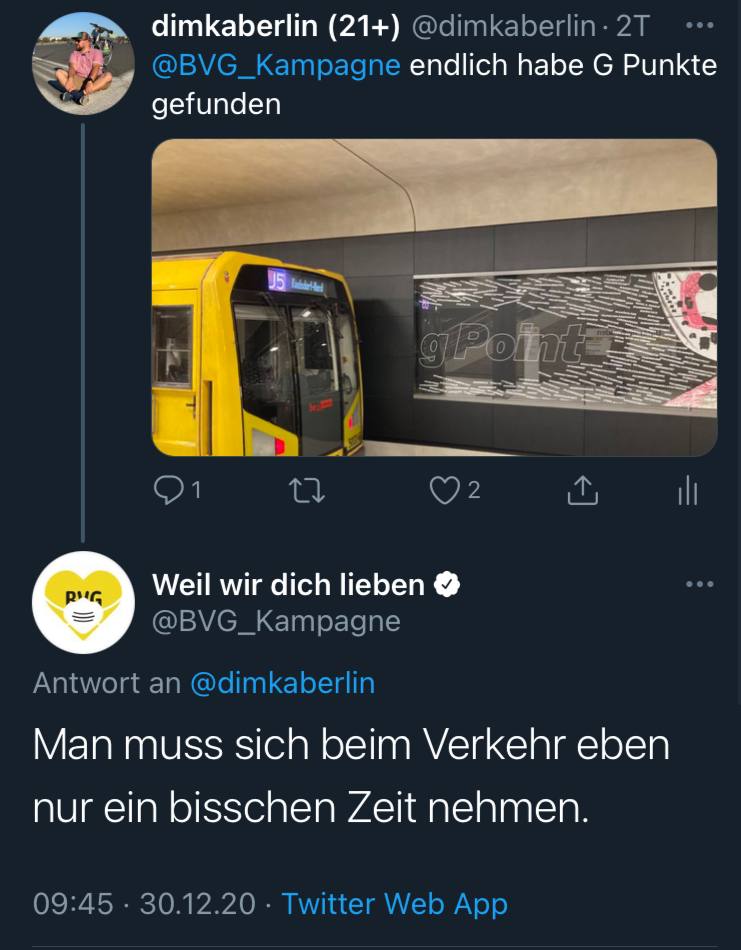Follow the @dimkaberlin link after Antwort an
The width and height of the screenshot is (741, 950).
point(283,683)
